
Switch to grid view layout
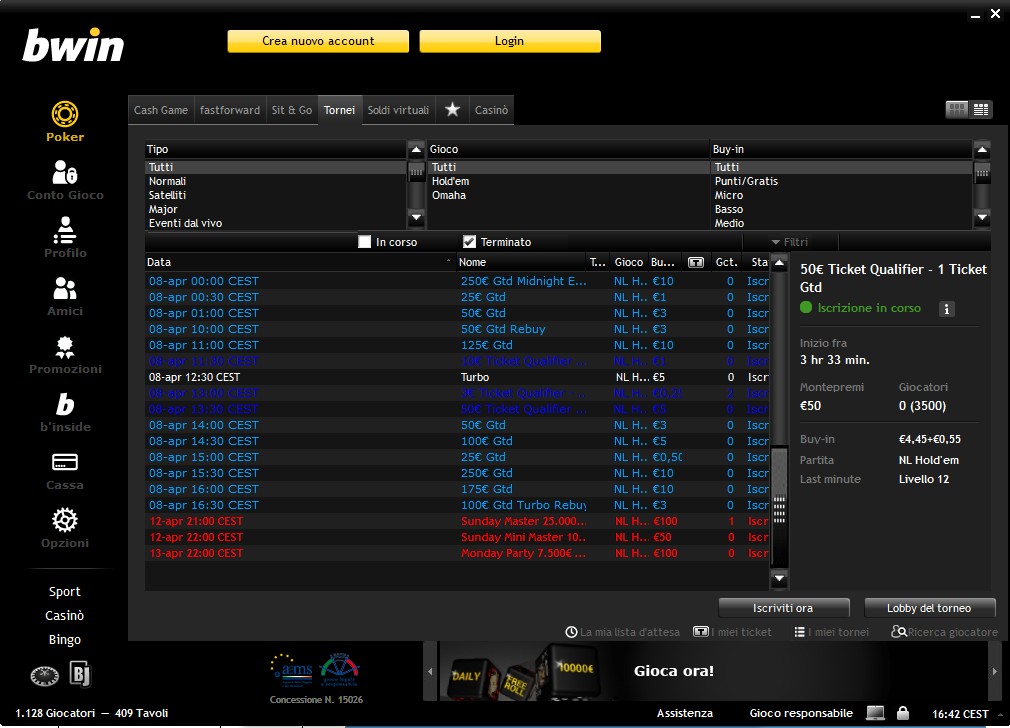(x=957, y=110)
